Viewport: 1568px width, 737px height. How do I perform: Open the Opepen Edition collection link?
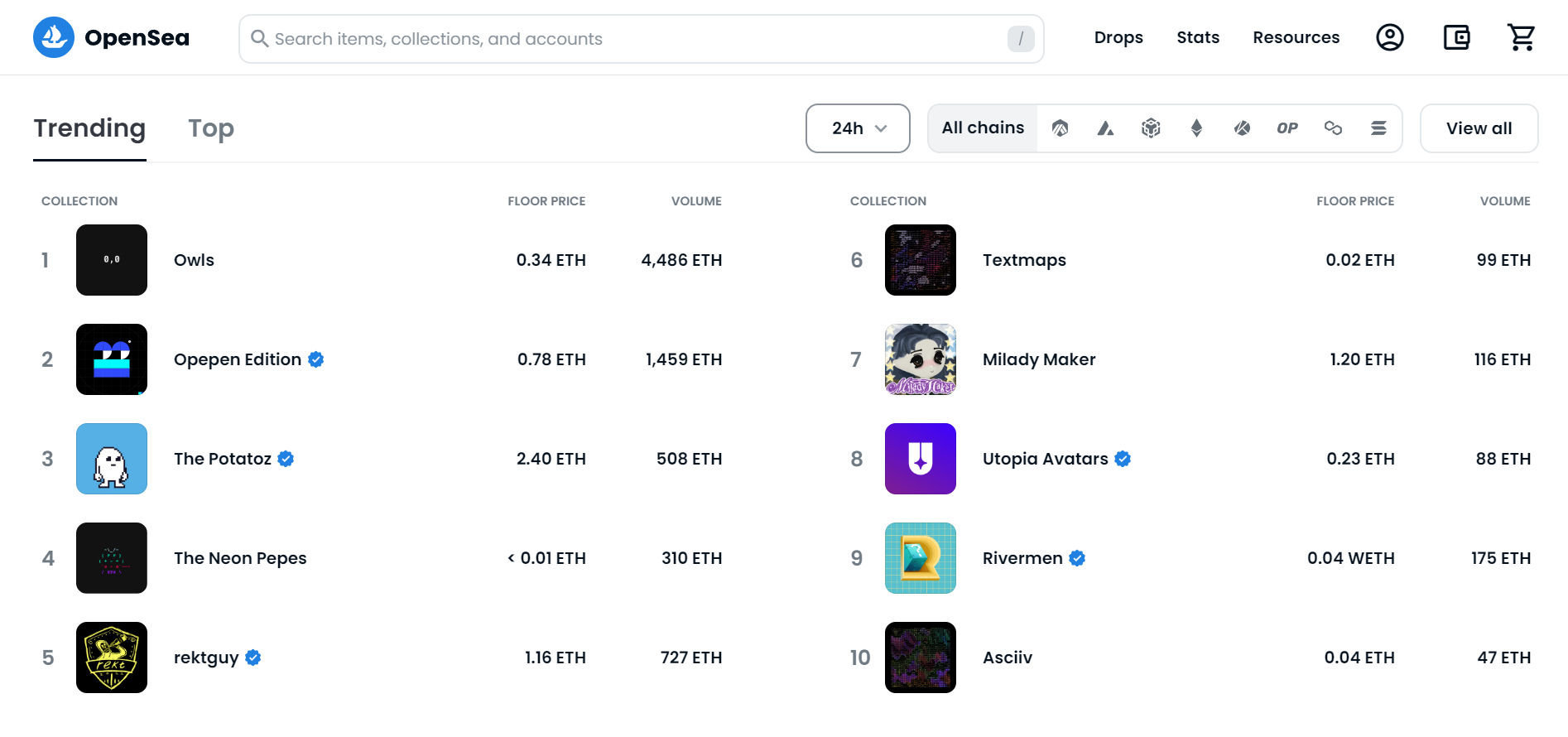(238, 359)
